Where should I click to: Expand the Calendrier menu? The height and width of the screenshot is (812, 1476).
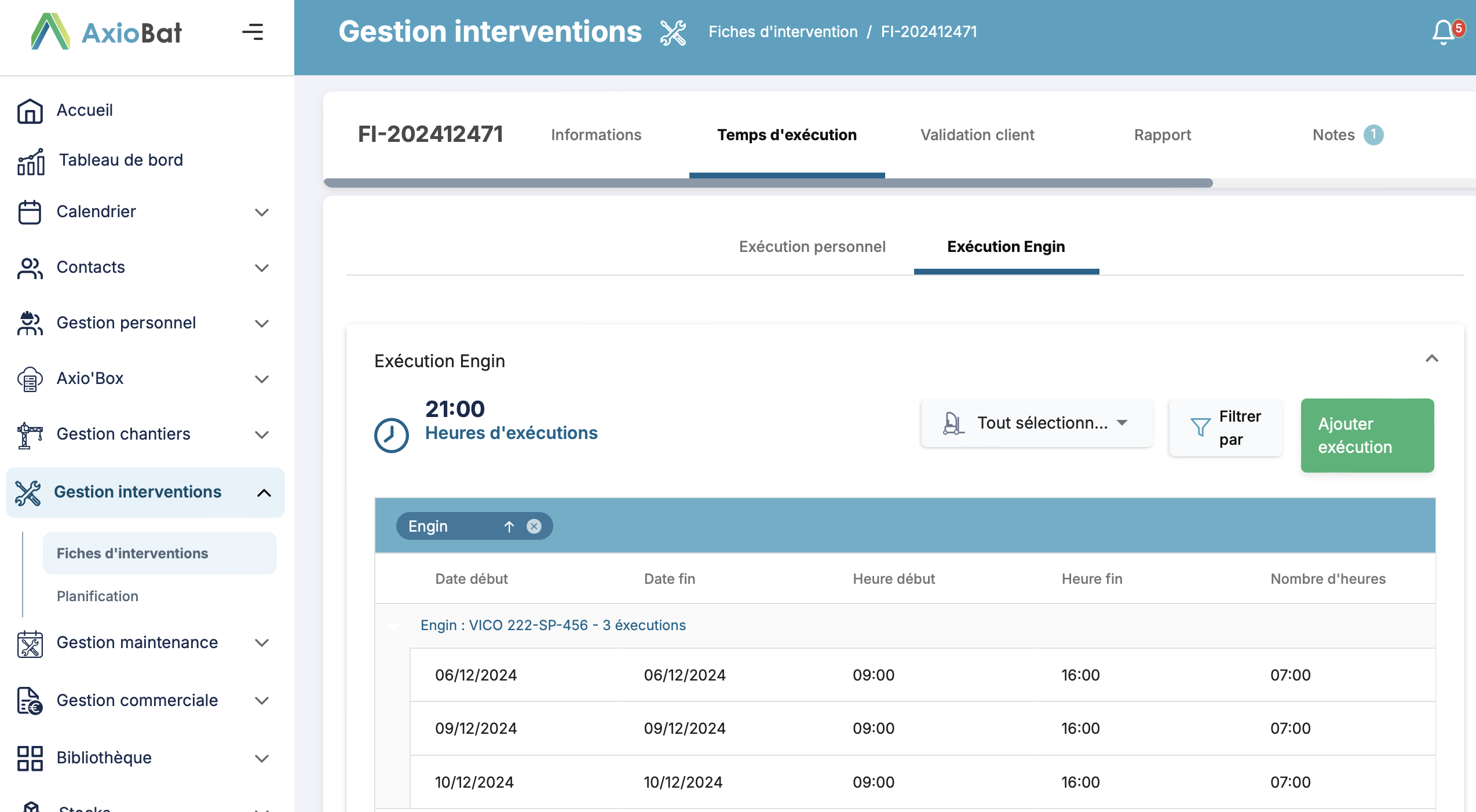(x=262, y=212)
